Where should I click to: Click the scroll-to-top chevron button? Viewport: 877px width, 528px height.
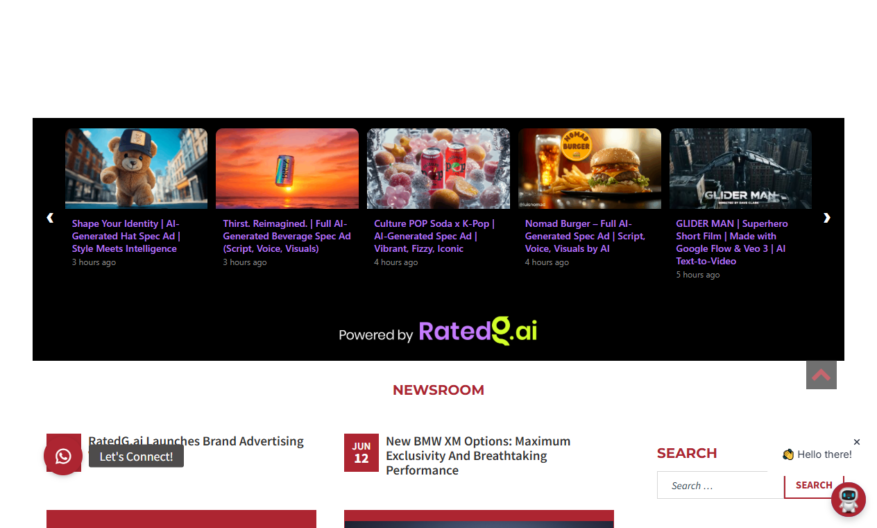tap(821, 375)
